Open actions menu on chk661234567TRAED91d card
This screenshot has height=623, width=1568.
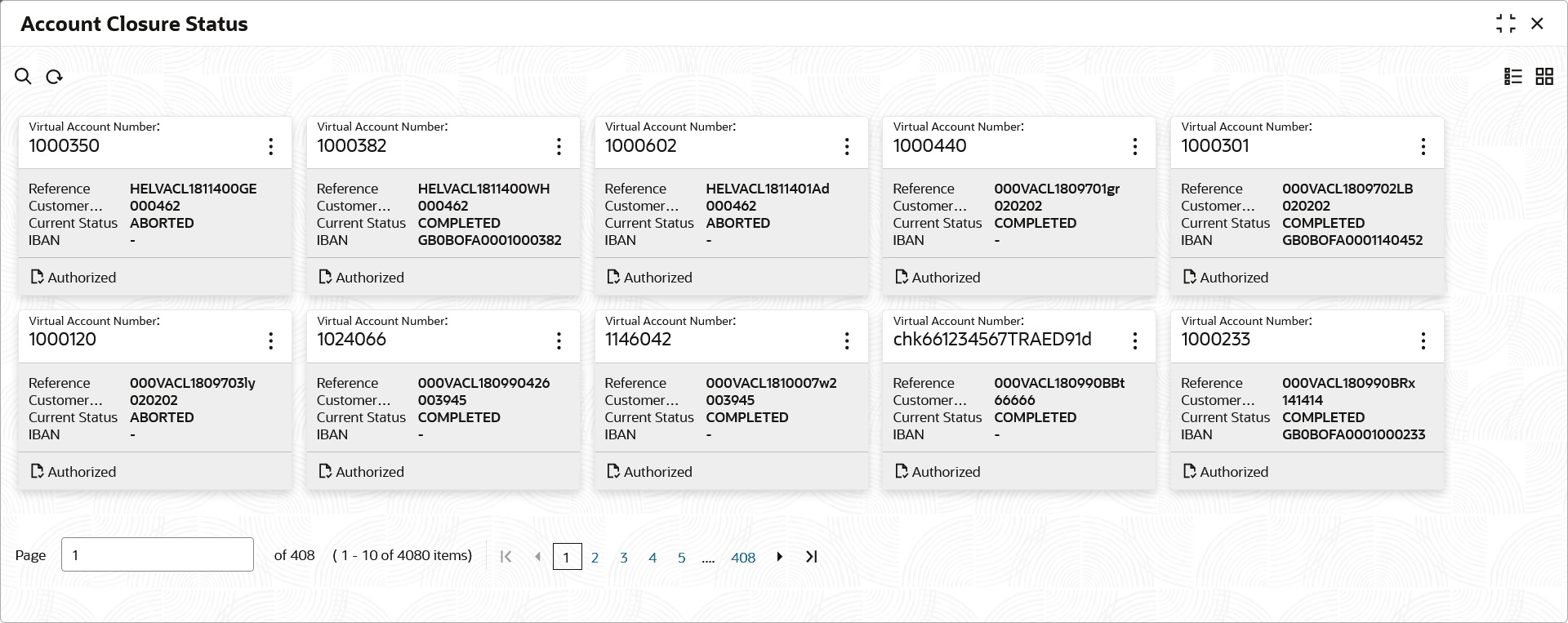coord(1135,341)
